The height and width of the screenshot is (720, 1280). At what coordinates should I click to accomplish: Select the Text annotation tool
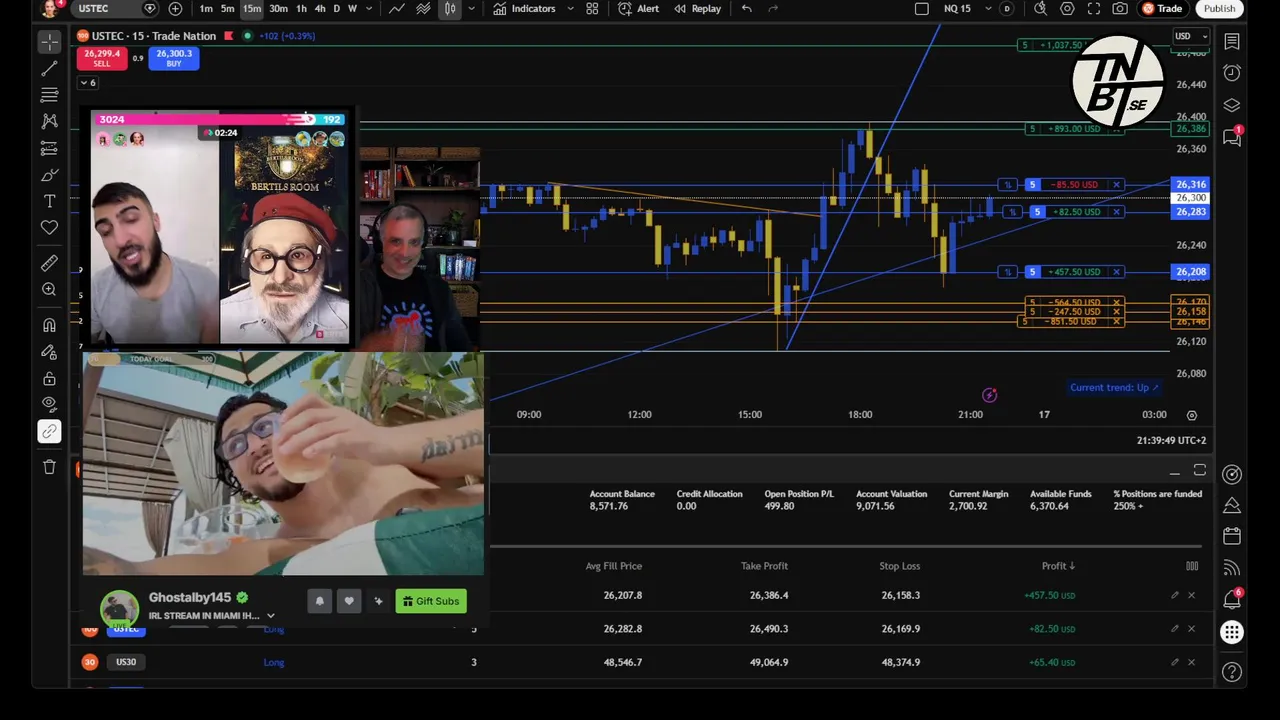49,201
